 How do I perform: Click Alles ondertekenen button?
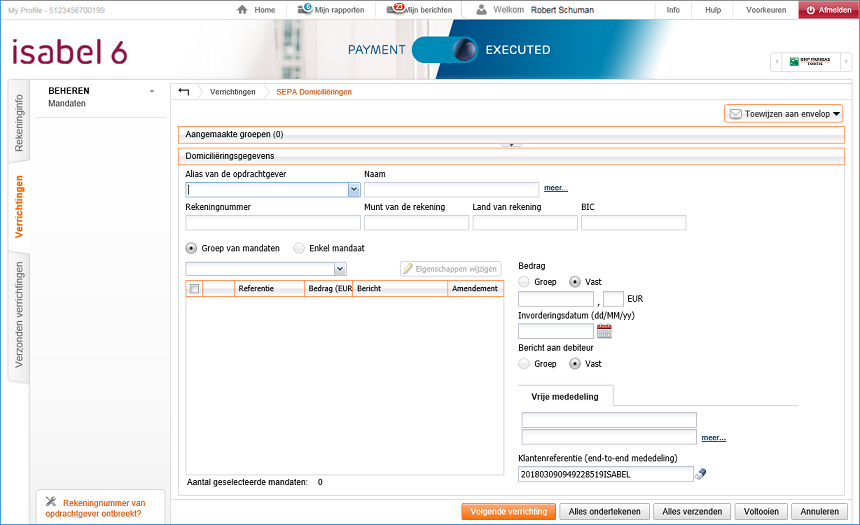pyautogui.click(x=604, y=511)
